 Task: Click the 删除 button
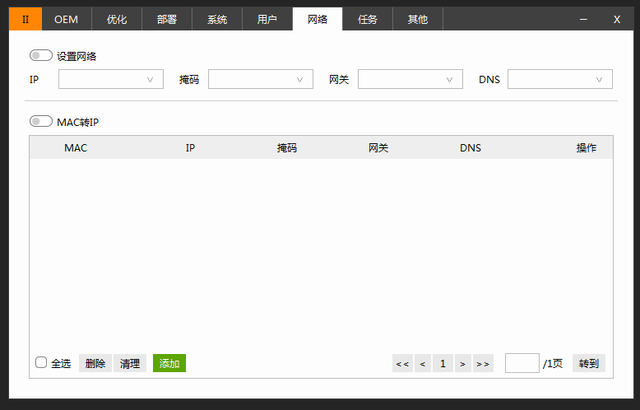[95, 363]
